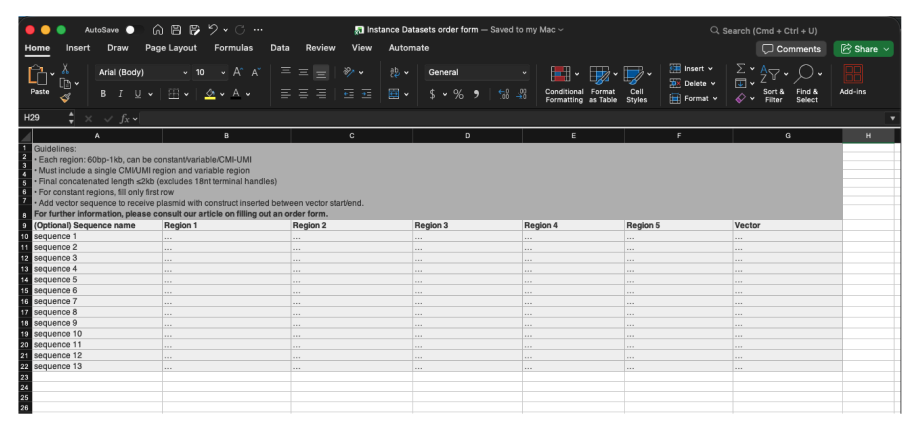The height and width of the screenshot is (439, 921).
Task: Open Cell Styles gallery
Action: tap(637, 84)
